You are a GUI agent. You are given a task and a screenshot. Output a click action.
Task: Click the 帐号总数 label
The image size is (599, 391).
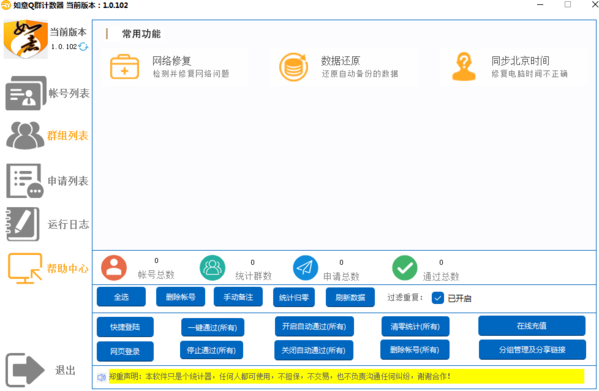[156, 275]
